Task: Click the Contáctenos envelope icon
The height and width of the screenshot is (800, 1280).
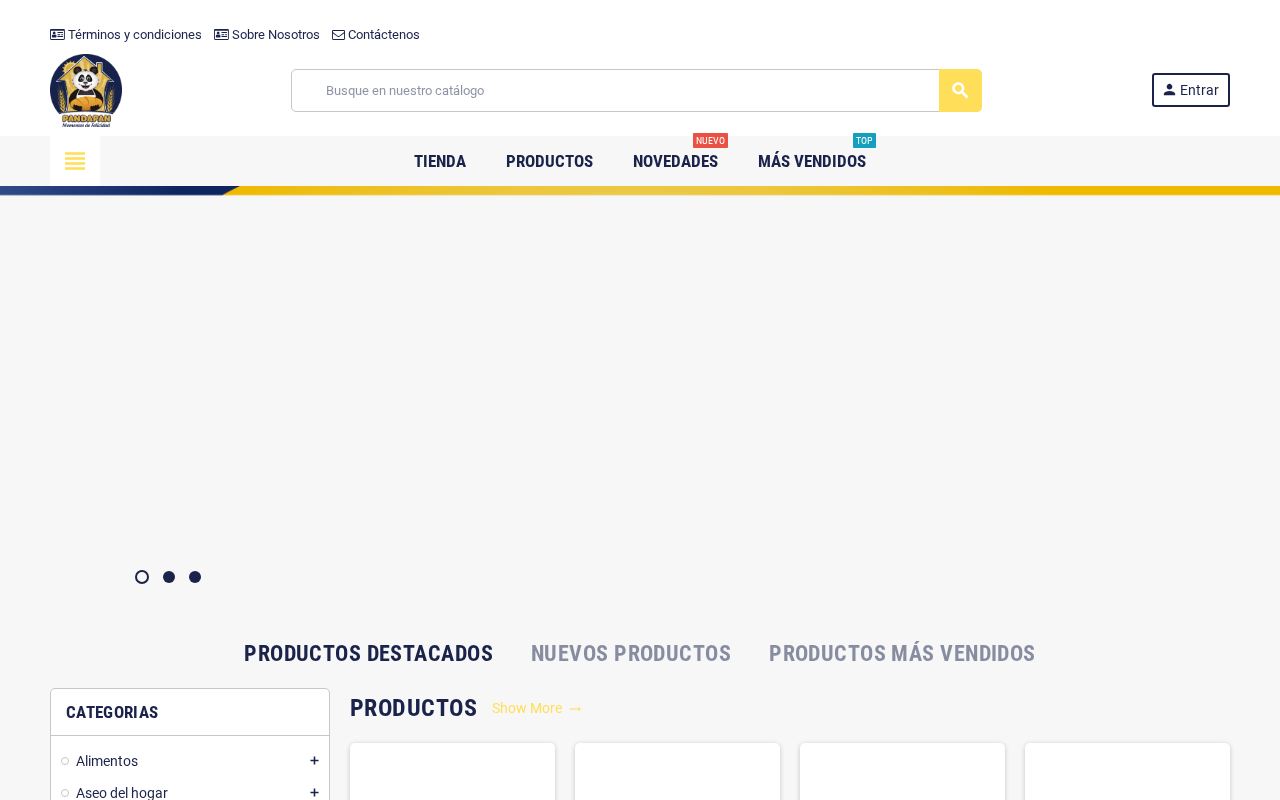Action: point(338,35)
